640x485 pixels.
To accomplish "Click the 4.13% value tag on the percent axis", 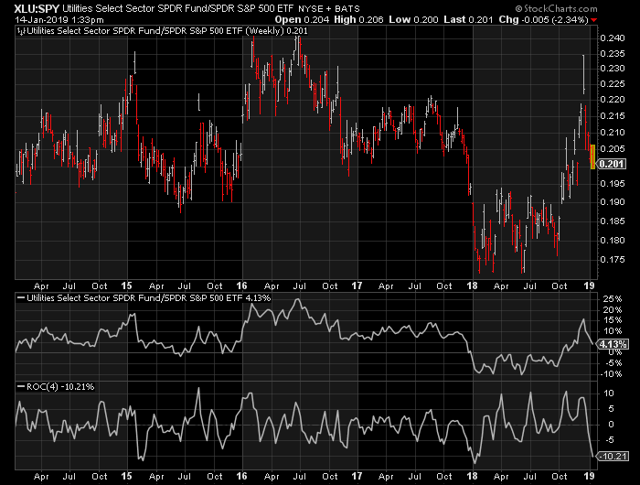I will click(612, 344).
